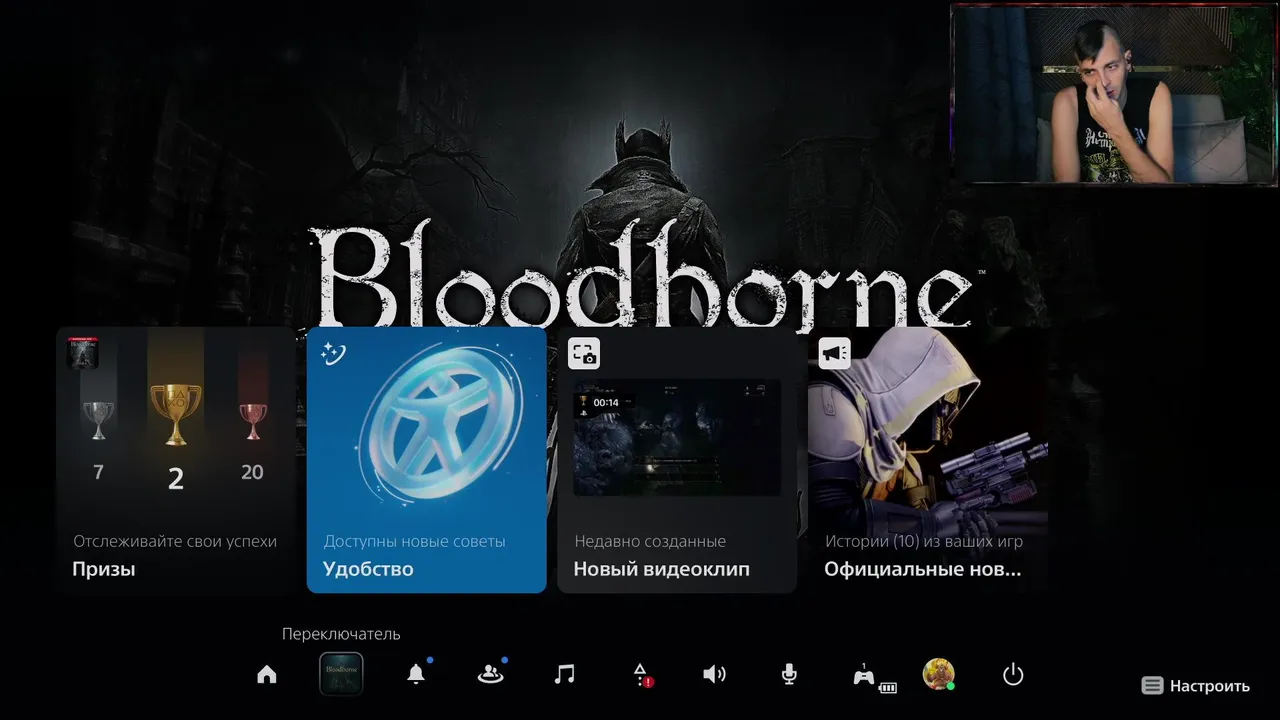Screen dimensions: 1280x720
Task: Open the network status icon with alert
Action: point(641,675)
